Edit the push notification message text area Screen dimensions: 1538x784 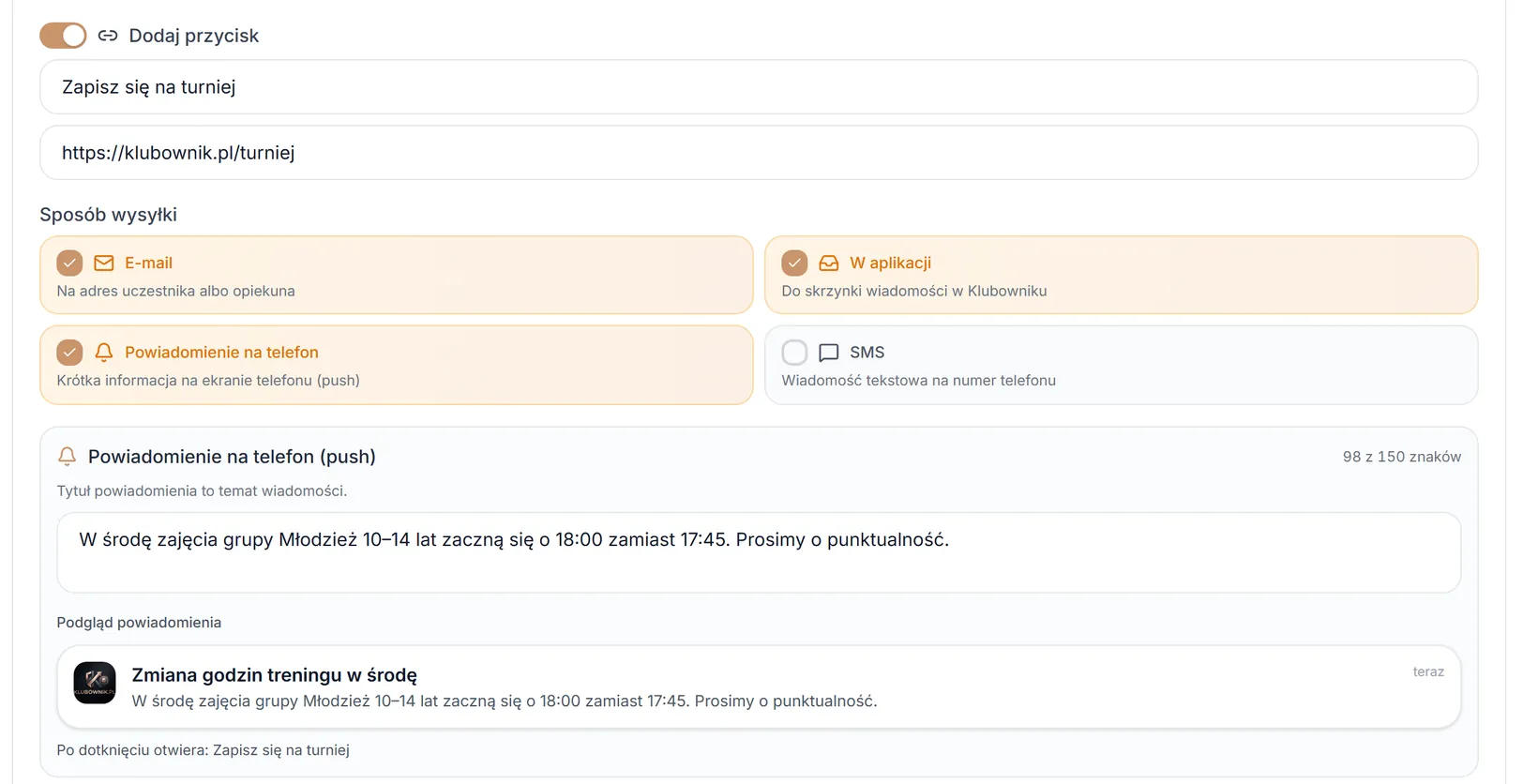[x=759, y=552]
